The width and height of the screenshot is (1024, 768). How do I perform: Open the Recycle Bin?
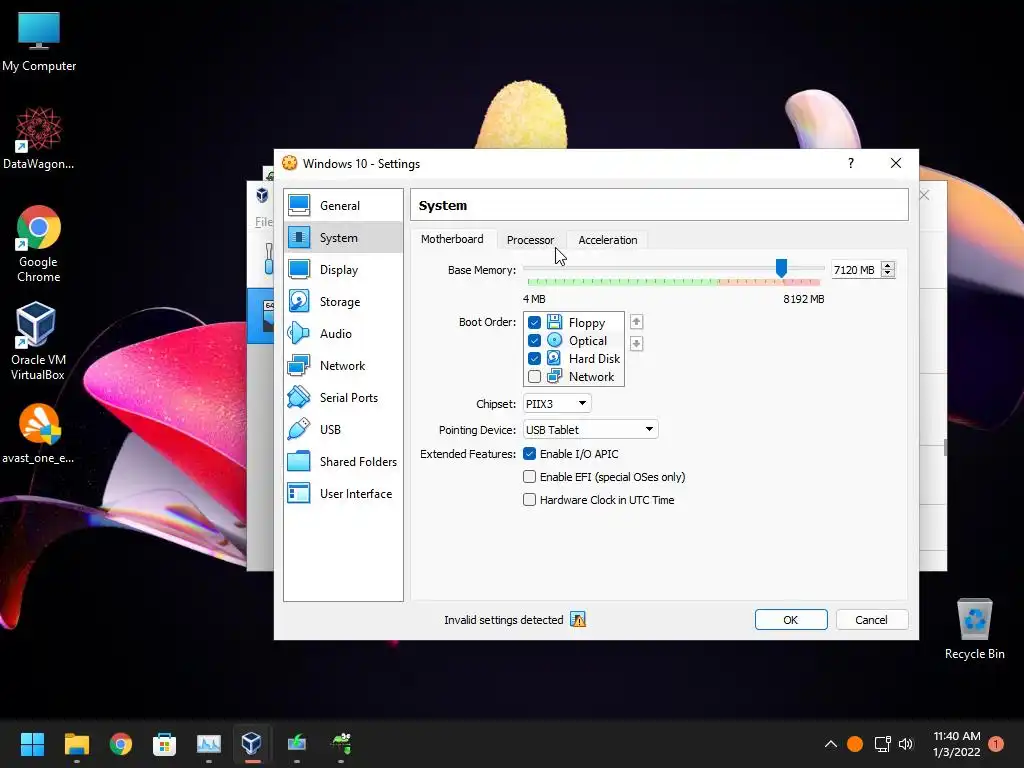click(x=974, y=628)
